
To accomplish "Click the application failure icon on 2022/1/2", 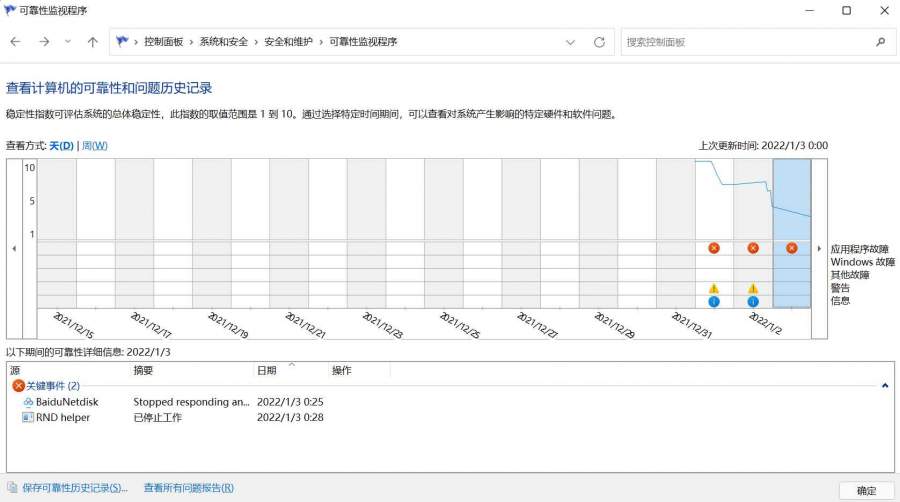I will click(791, 248).
